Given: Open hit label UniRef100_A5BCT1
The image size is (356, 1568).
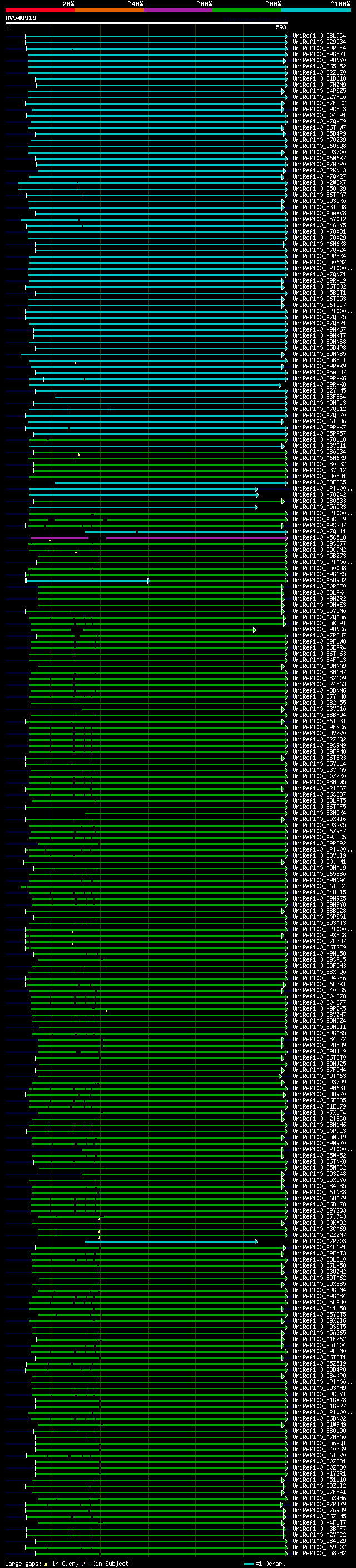Looking at the screenshot, I should point(319,293).
